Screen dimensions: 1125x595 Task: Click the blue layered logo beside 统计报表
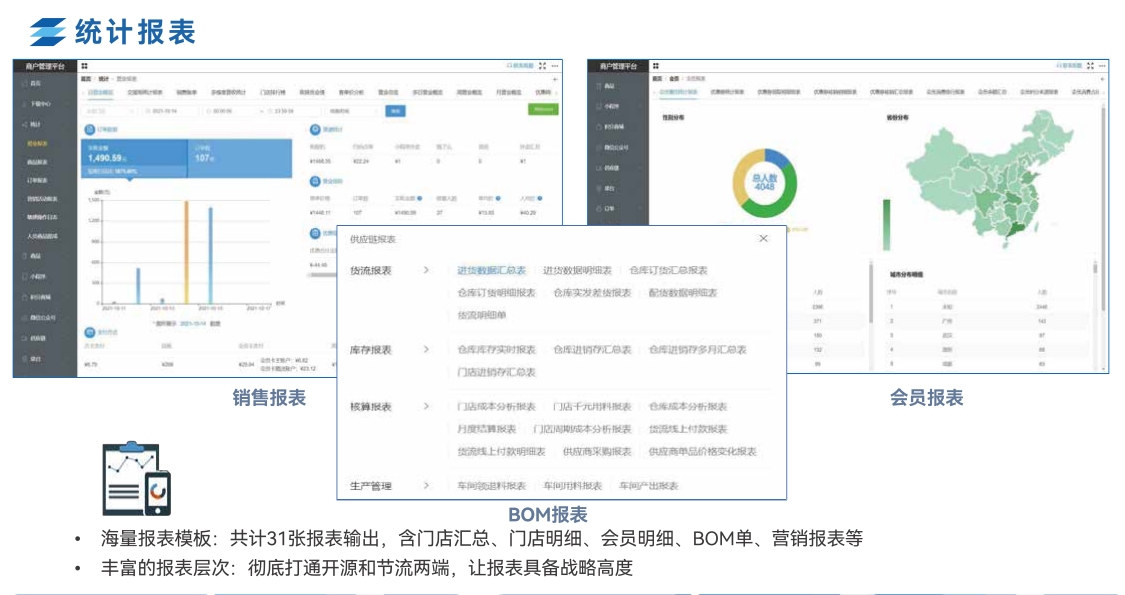coord(47,32)
